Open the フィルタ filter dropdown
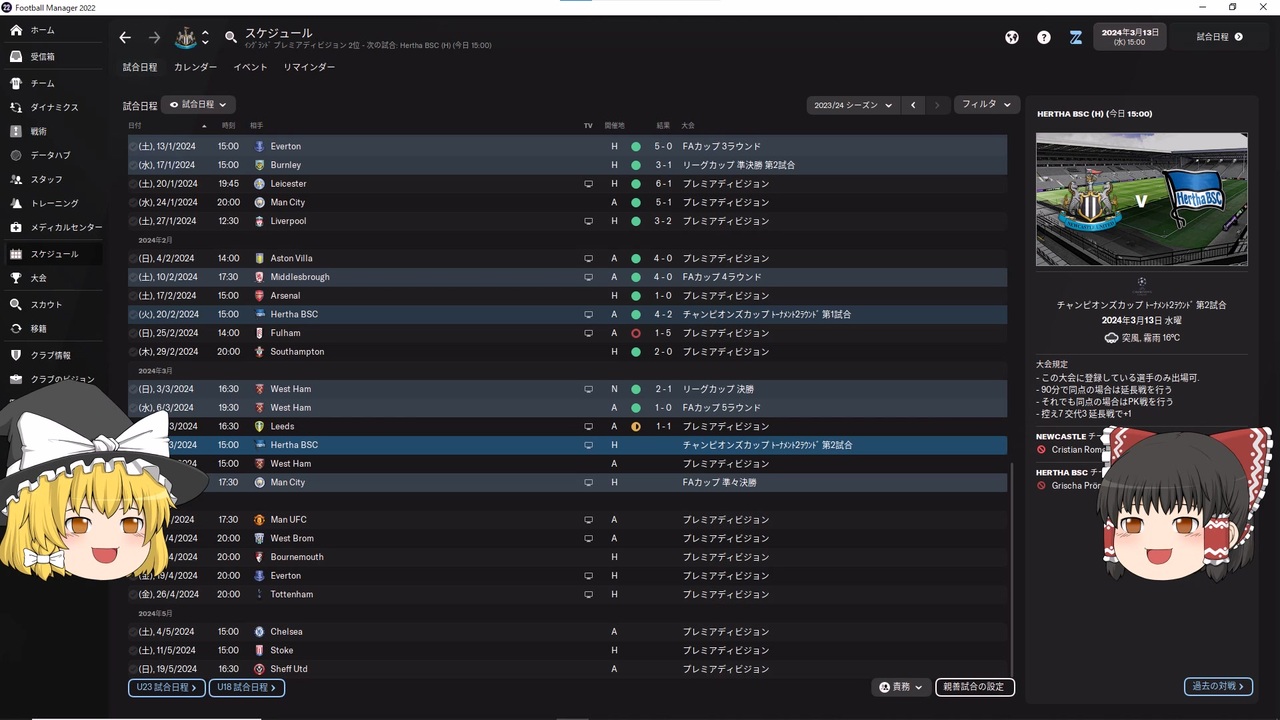 986,104
